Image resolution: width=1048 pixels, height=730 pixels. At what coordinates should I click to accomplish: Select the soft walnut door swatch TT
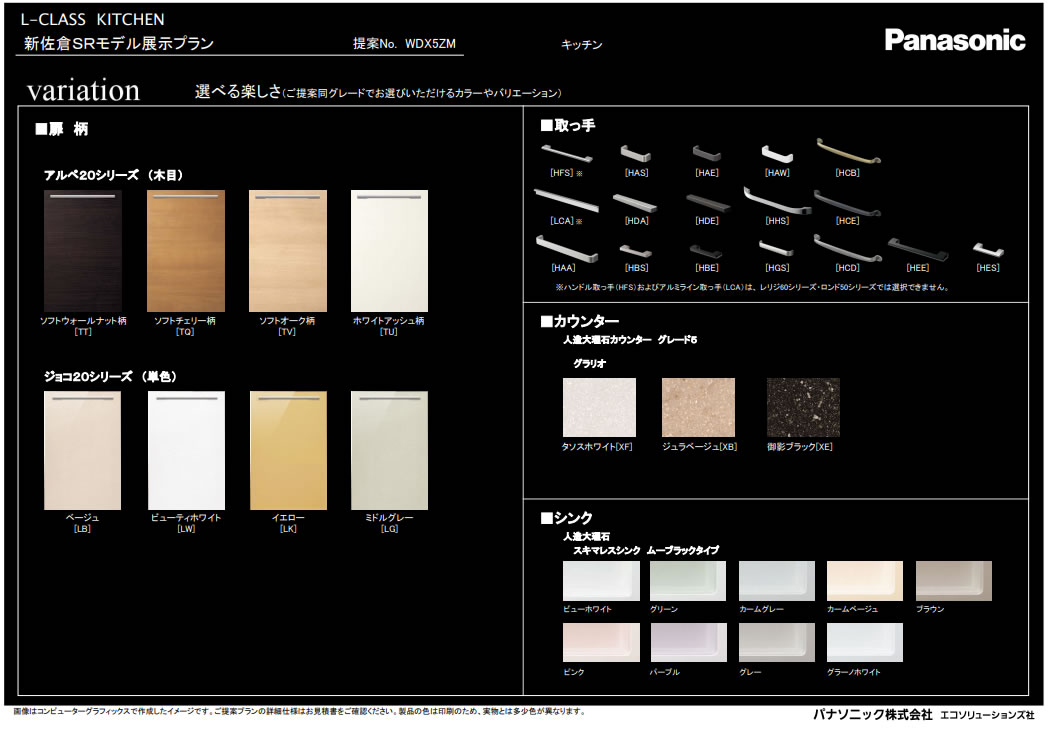point(83,251)
